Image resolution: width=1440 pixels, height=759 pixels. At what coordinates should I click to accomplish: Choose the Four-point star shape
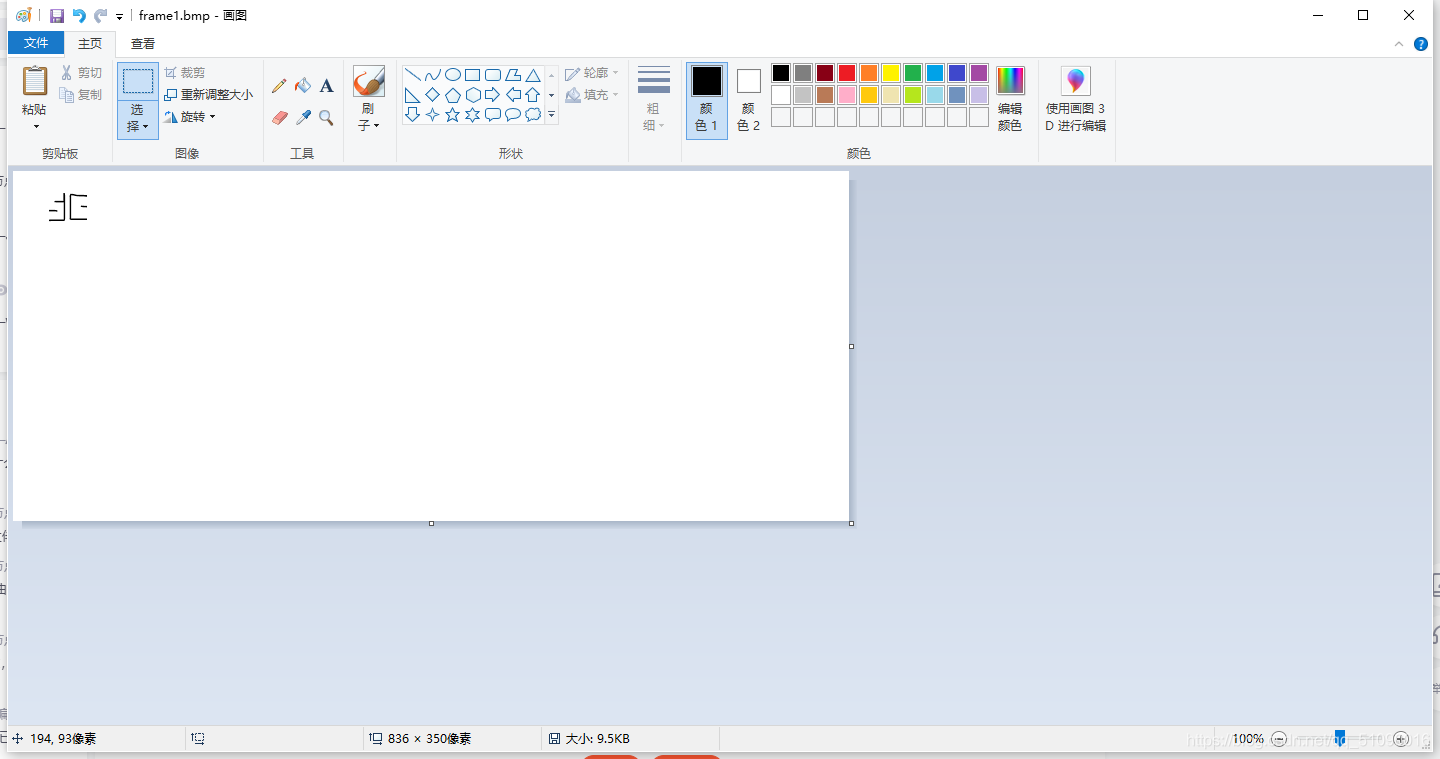432,115
